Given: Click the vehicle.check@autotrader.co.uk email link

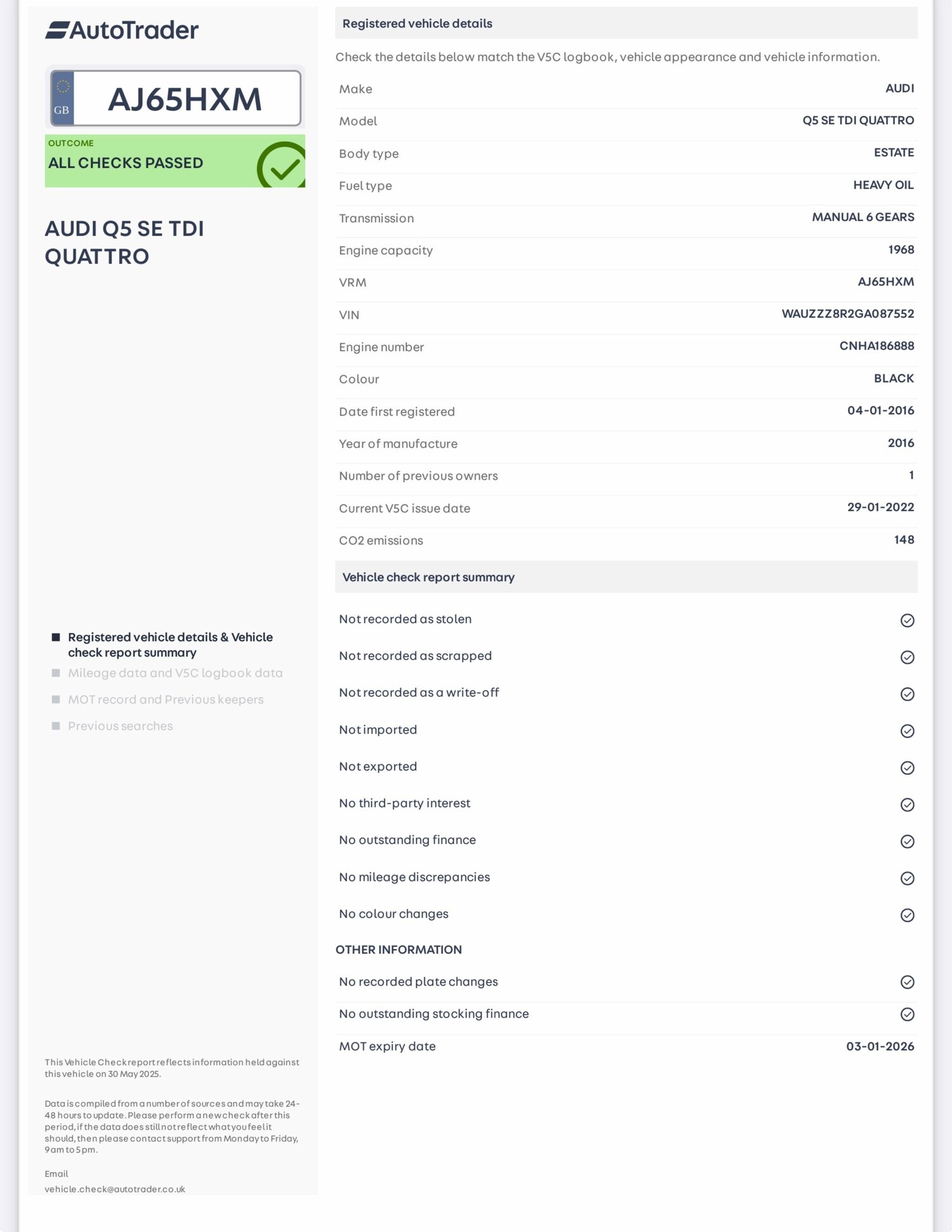Looking at the screenshot, I should [x=115, y=1189].
